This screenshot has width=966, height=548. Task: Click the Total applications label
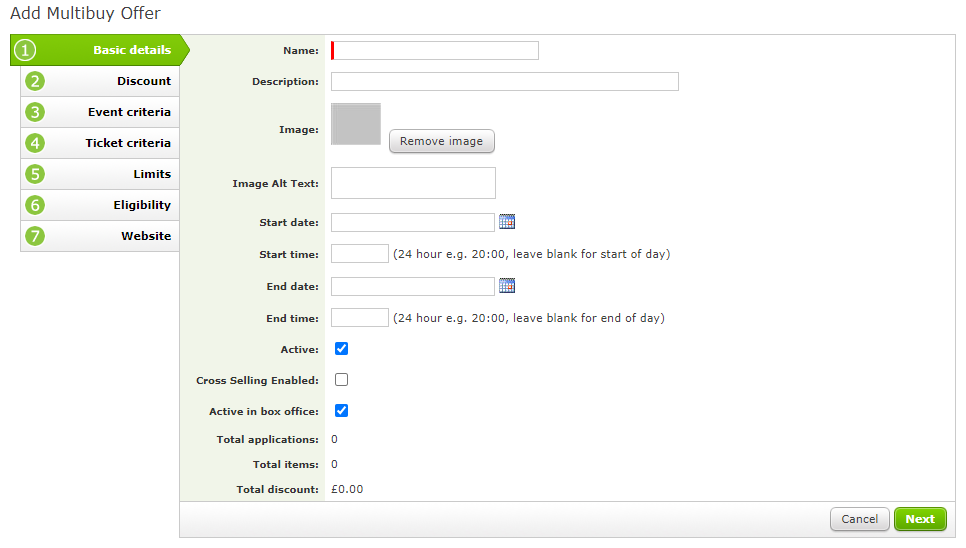pyautogui.click(x=267, y=439)
